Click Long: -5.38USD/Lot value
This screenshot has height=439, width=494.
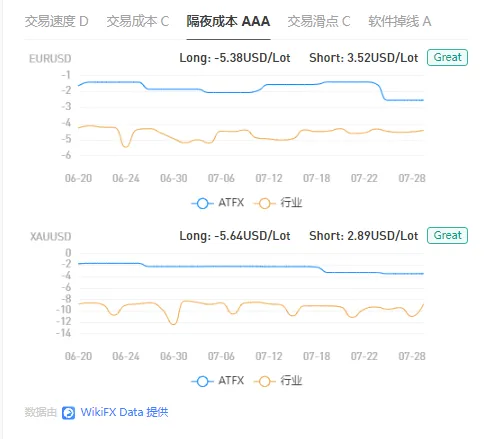pyautogui.click(x=235, y=58)
